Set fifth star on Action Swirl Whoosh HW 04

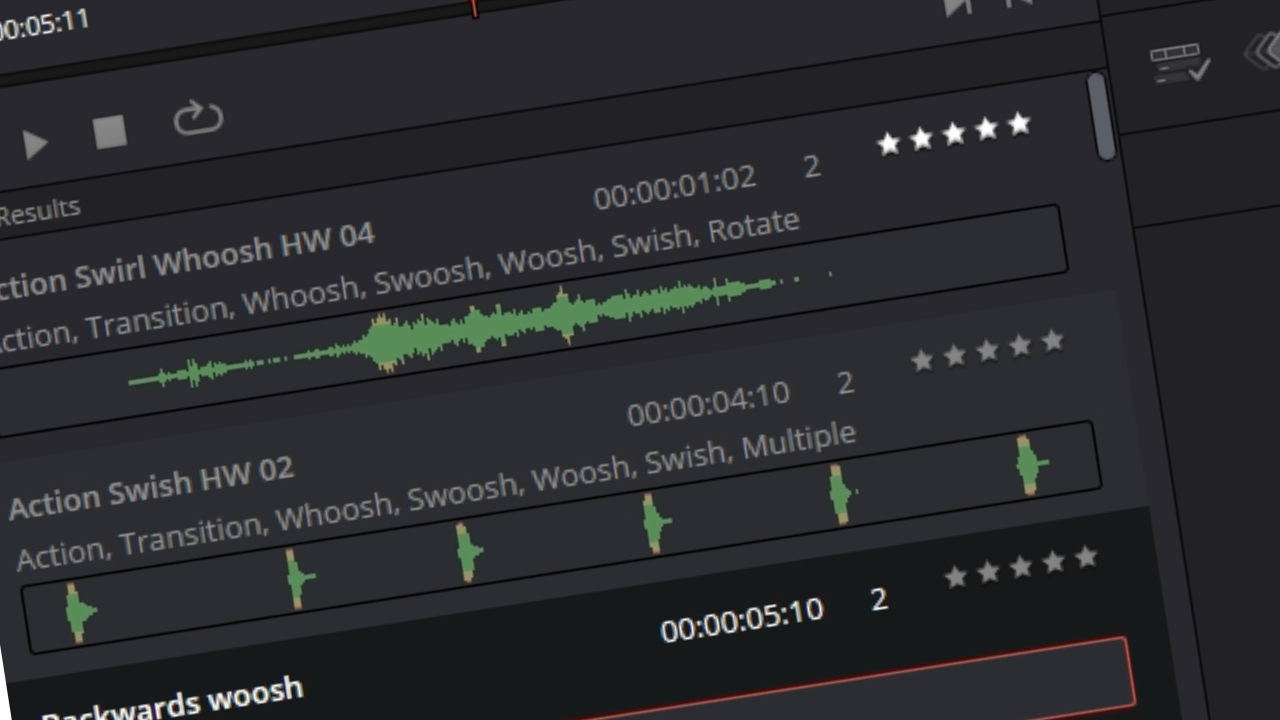[1019, 124]
